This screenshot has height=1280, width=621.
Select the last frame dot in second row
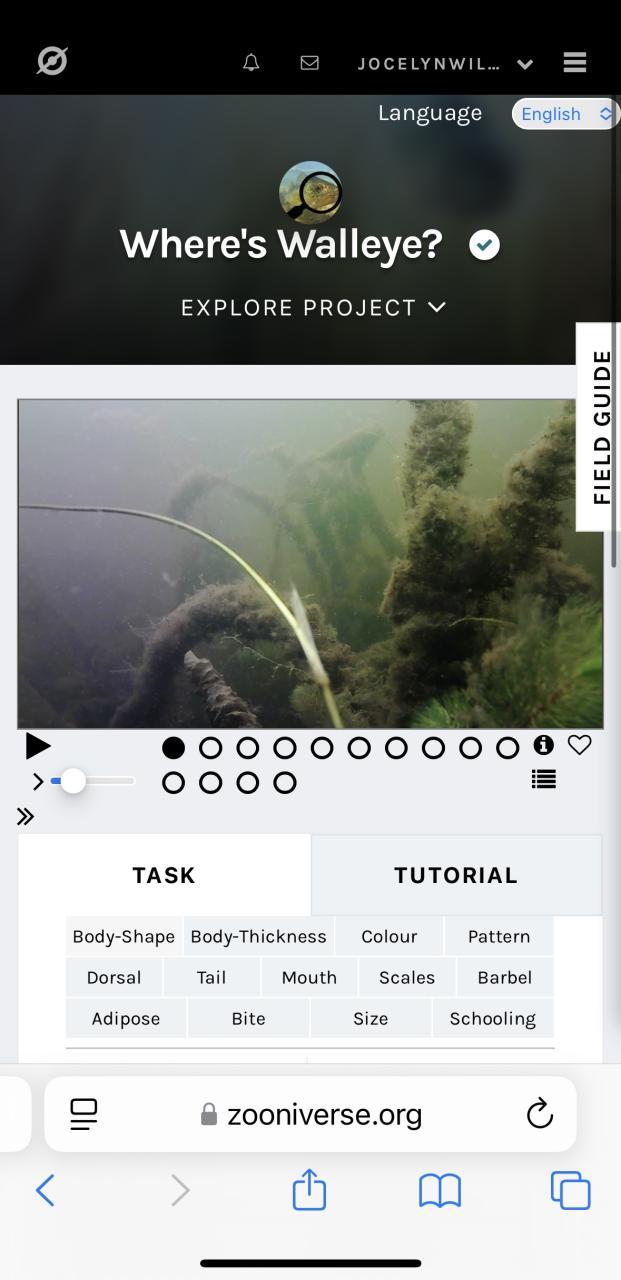point(285,783)
